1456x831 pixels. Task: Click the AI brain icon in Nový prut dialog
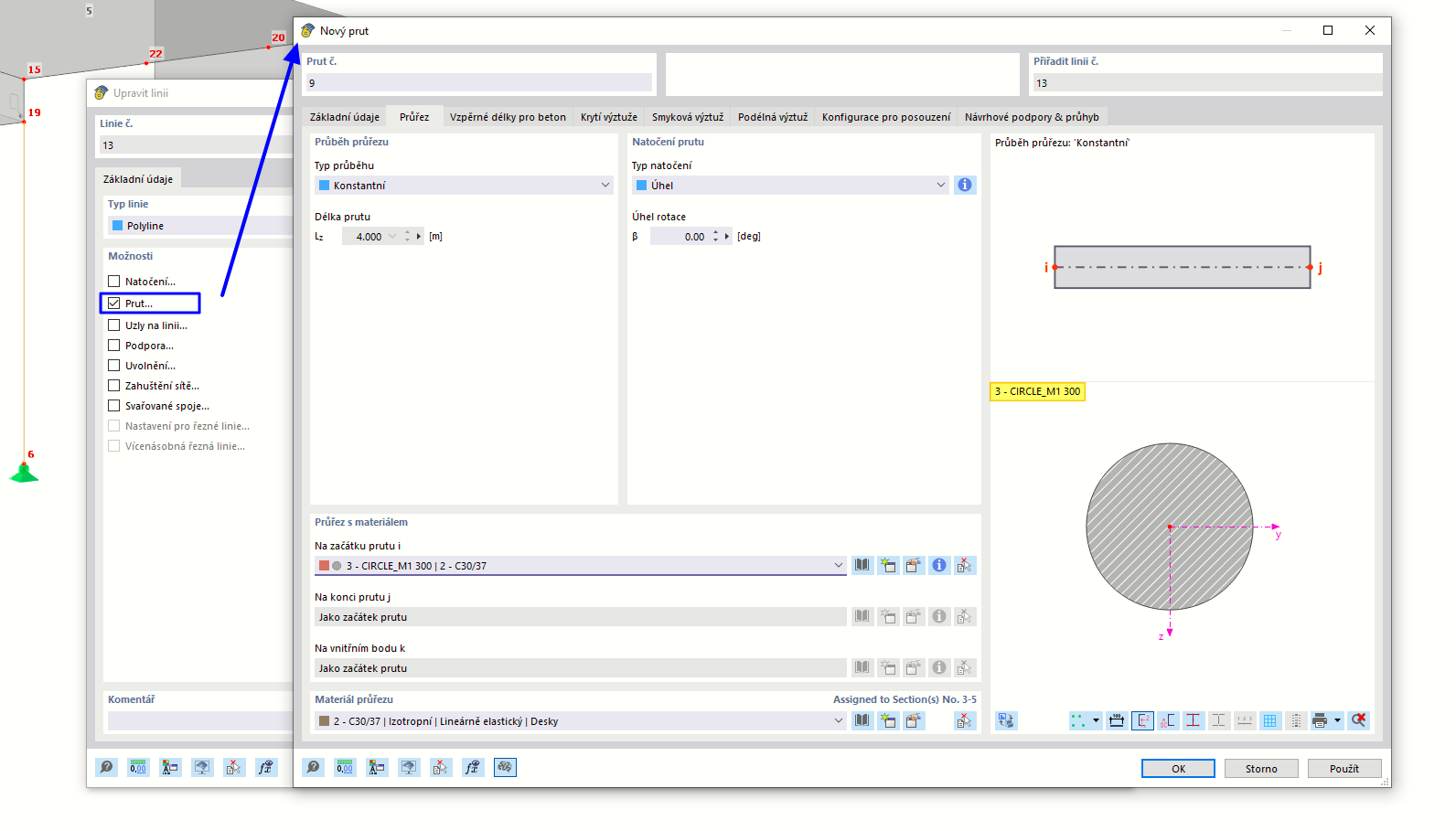tap(505, 767)
